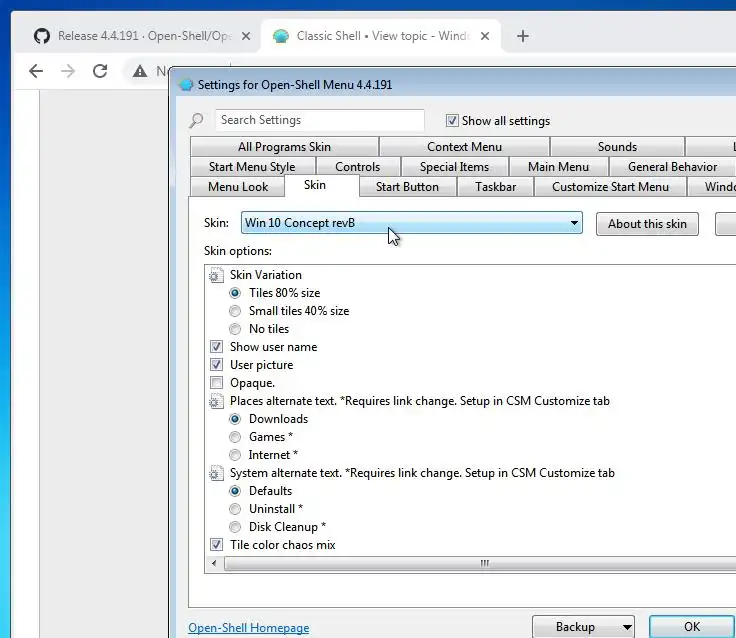Screen dimensions: 736x638
Task: Click into the Search Settings field
Action: (320, 120)
